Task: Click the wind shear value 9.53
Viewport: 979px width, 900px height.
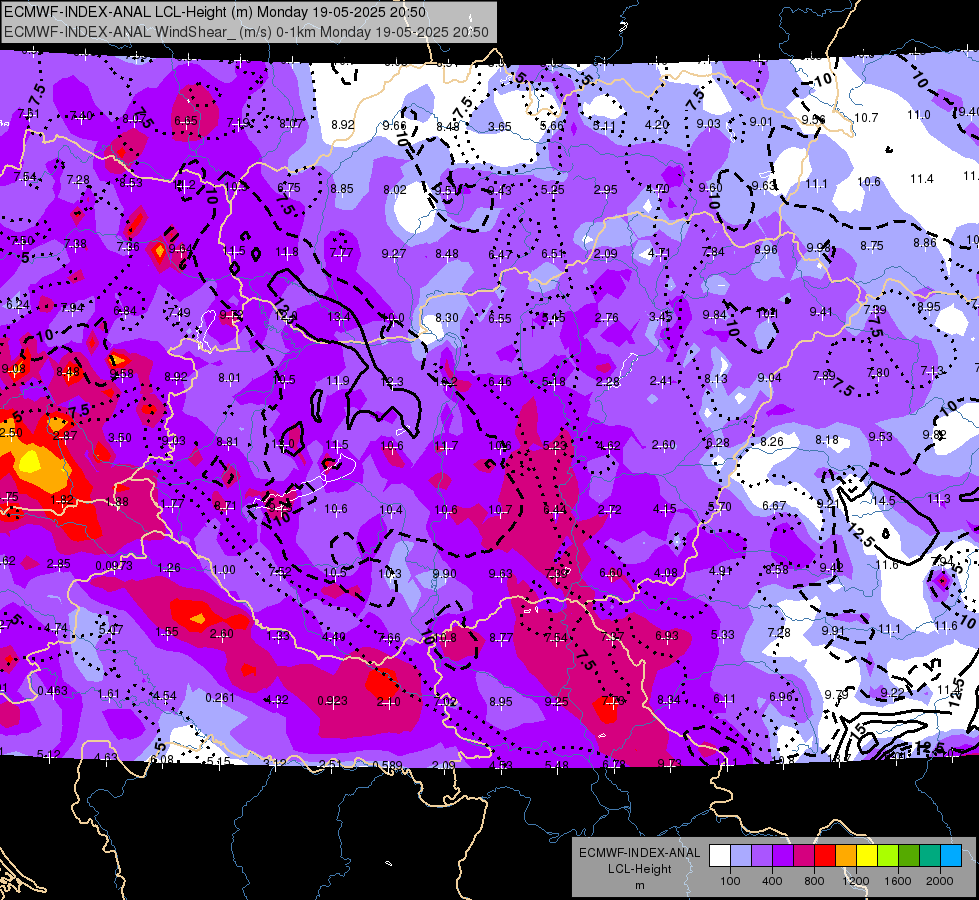Action: click(x=880, y=437)
